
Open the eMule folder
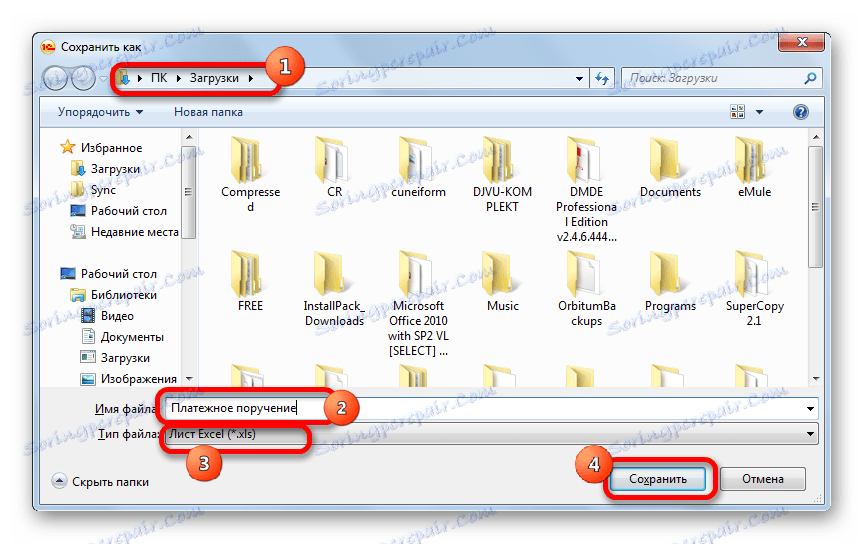pos(754,168)
